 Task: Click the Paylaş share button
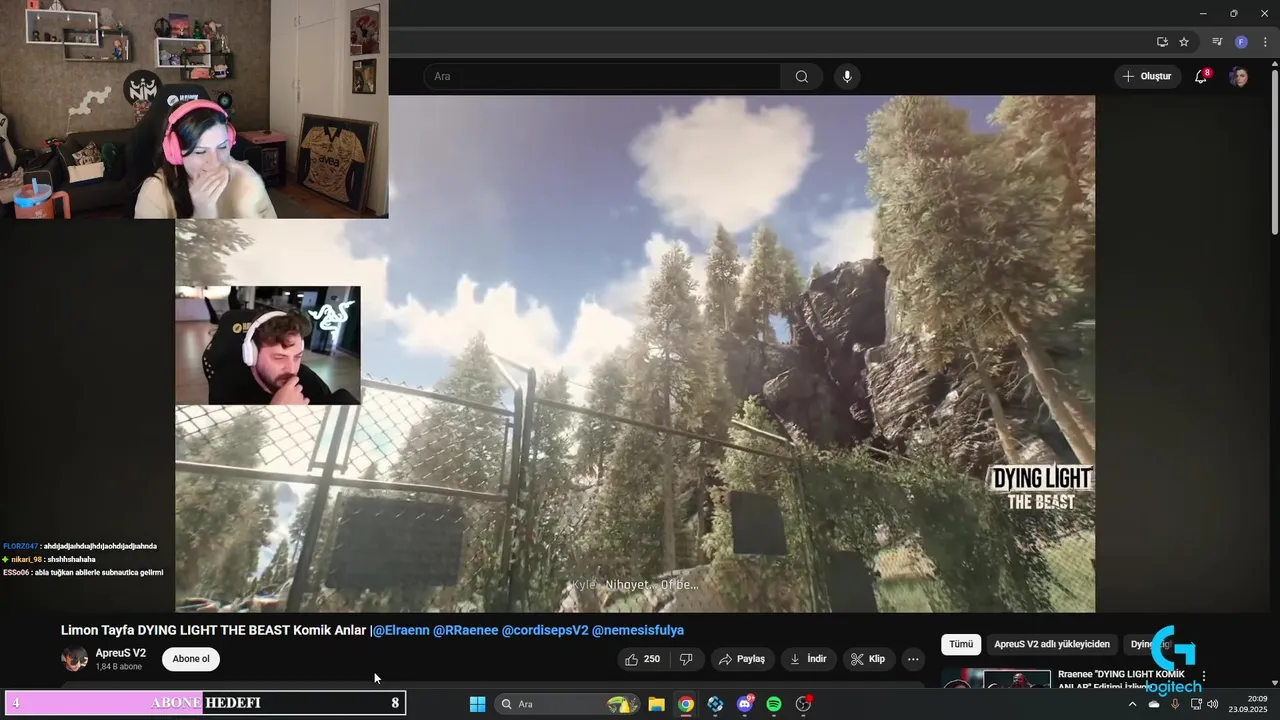point(741,659)
